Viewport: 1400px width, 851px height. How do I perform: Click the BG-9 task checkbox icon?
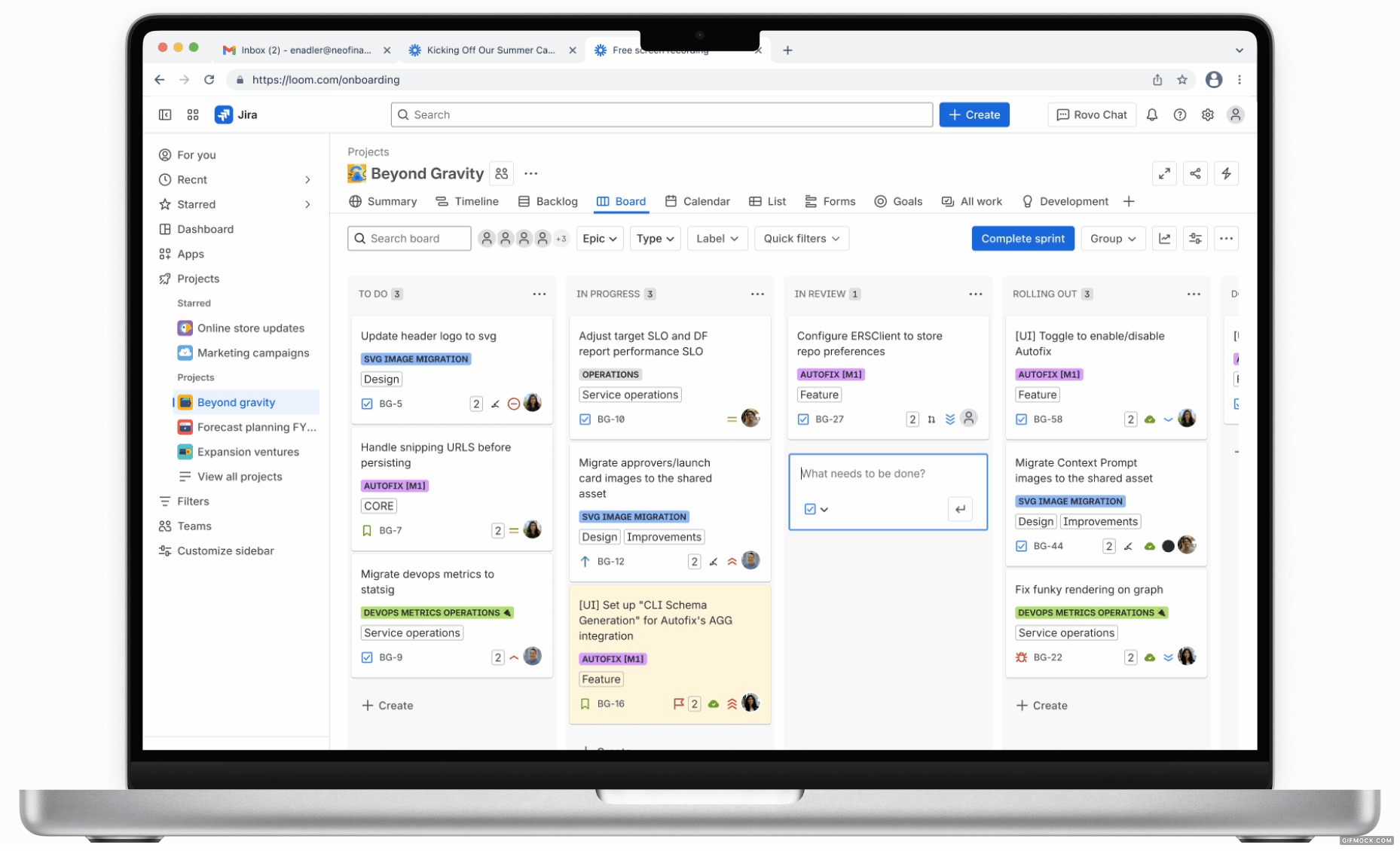pos(367,658)
